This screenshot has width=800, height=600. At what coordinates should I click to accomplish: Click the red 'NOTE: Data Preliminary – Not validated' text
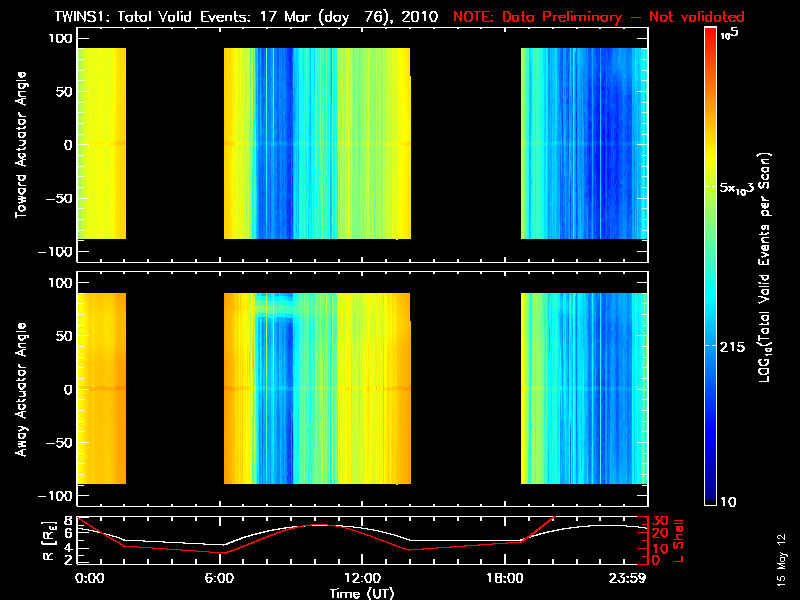pos(599,17)
